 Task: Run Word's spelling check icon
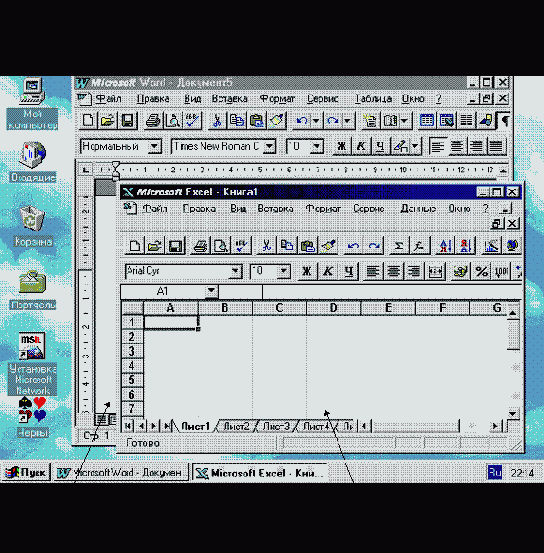click(x=193, y=121)
